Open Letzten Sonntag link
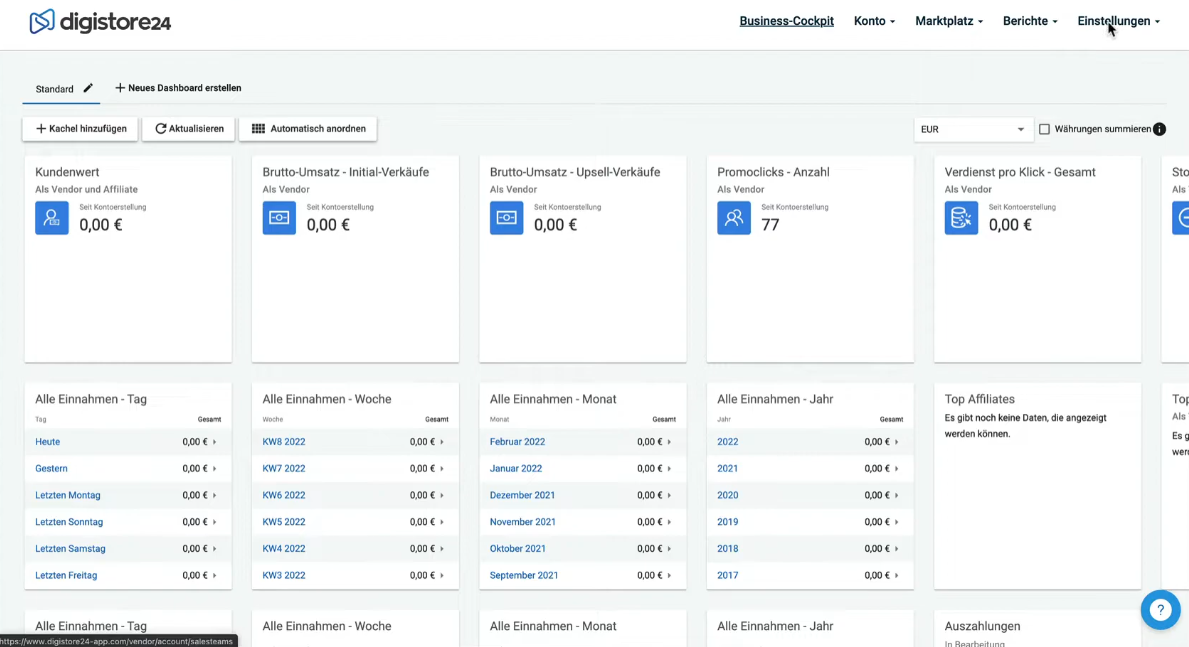Viewport: 1189px width, 647px height. tap(69, 522)
